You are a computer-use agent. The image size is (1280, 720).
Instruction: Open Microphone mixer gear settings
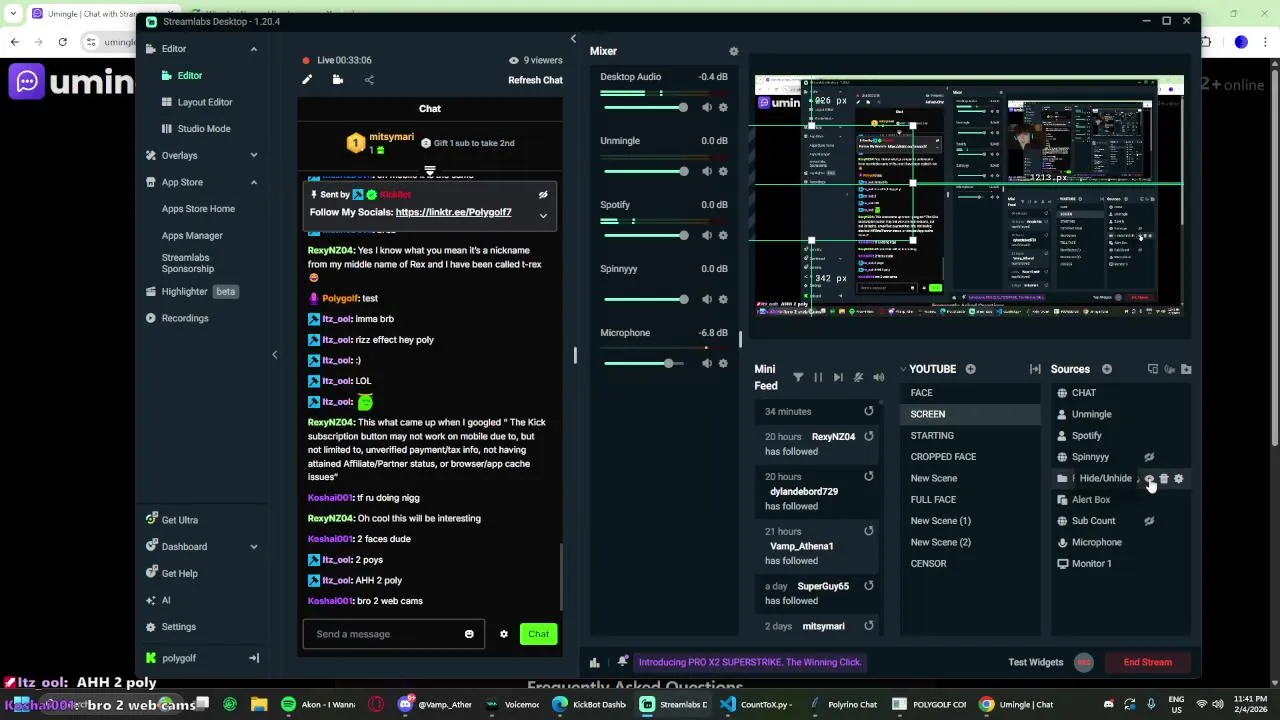point(723,363)
